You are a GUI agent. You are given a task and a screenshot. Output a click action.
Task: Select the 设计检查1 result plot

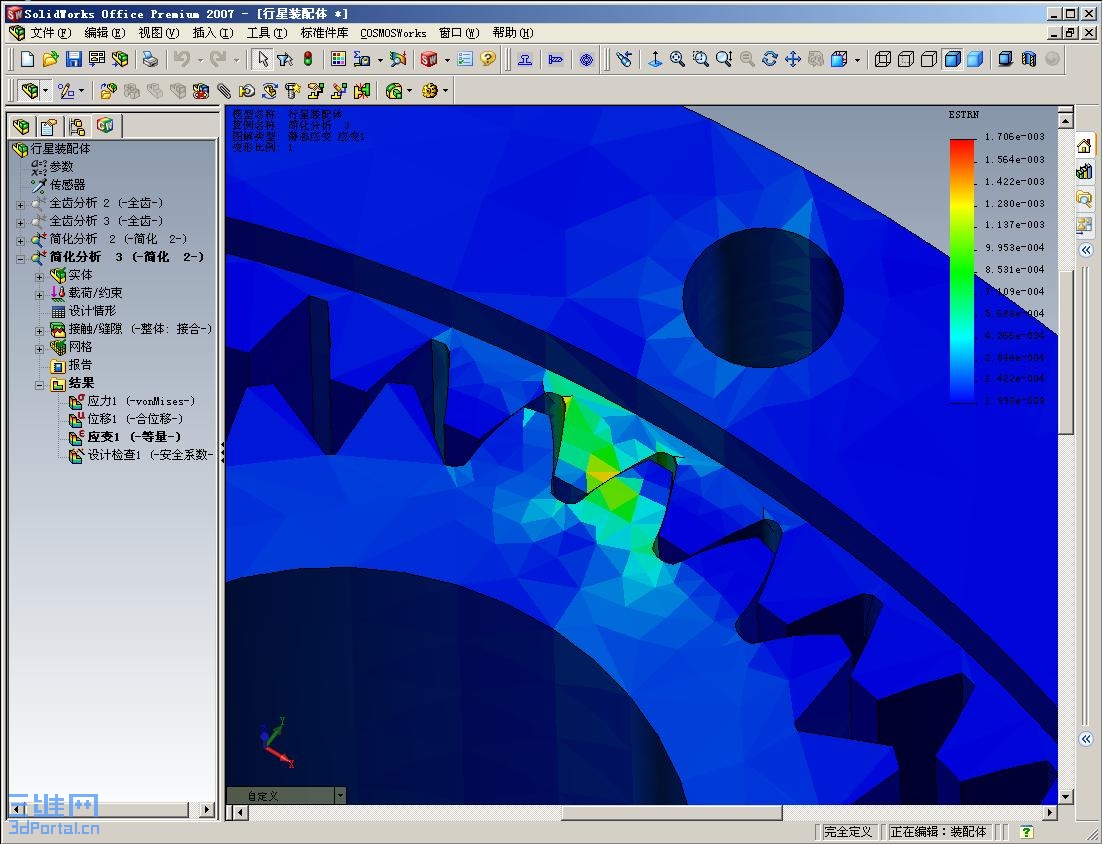point(141,455)
